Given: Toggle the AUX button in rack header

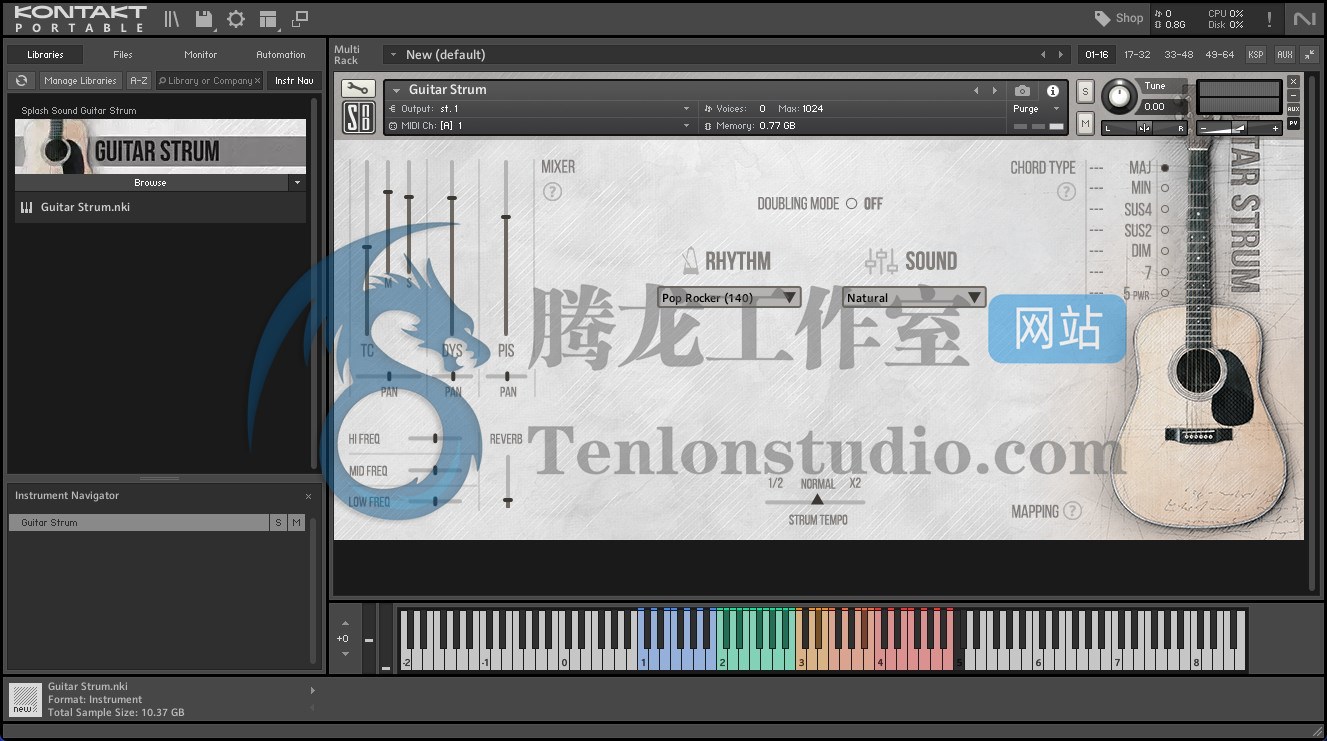Looking at the screenshot, I should coord(1285,55).
